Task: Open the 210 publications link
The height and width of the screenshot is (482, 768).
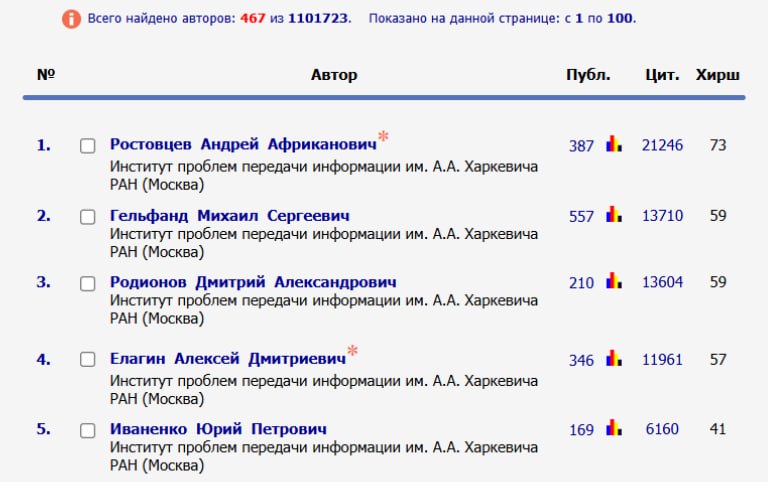Action: point(581,283)
